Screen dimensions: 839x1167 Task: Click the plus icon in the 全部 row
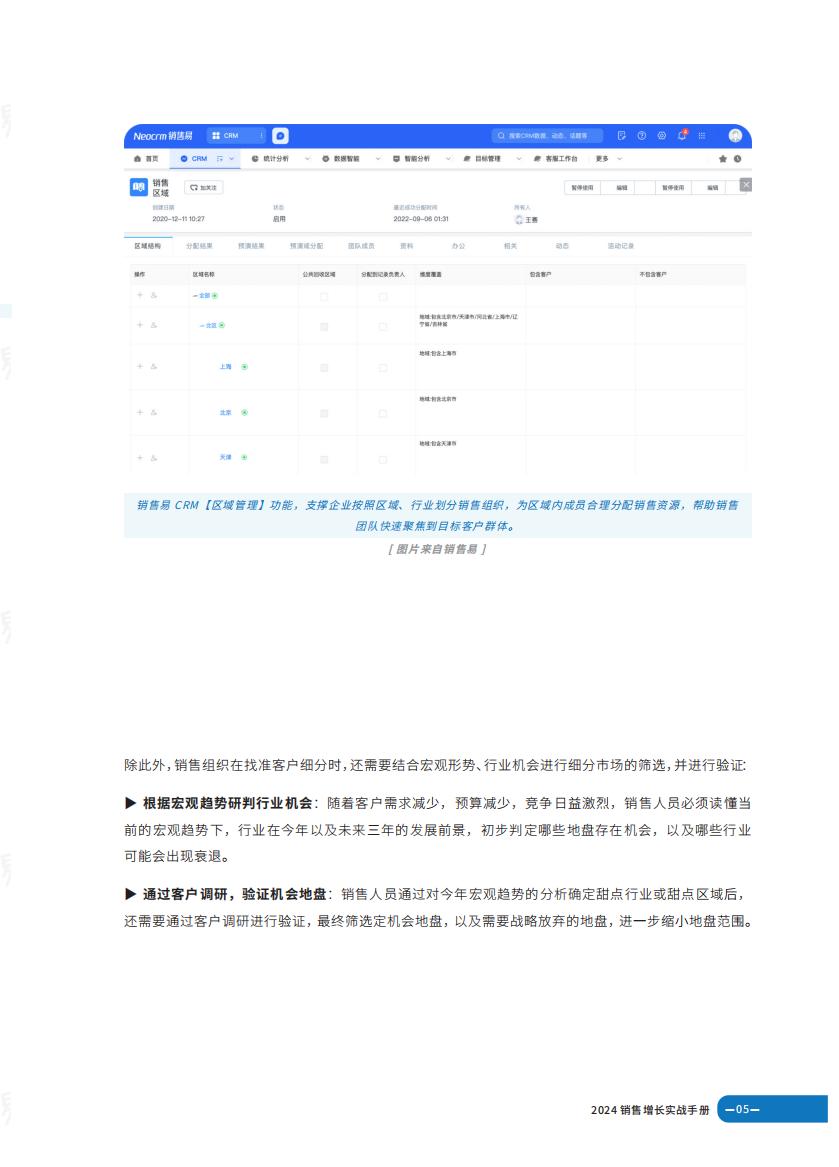coord(139,295)
